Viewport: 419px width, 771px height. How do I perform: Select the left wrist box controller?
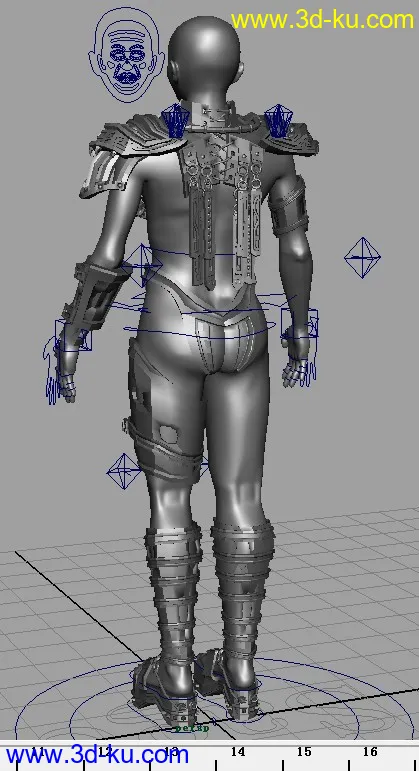[x=73, y=335]
